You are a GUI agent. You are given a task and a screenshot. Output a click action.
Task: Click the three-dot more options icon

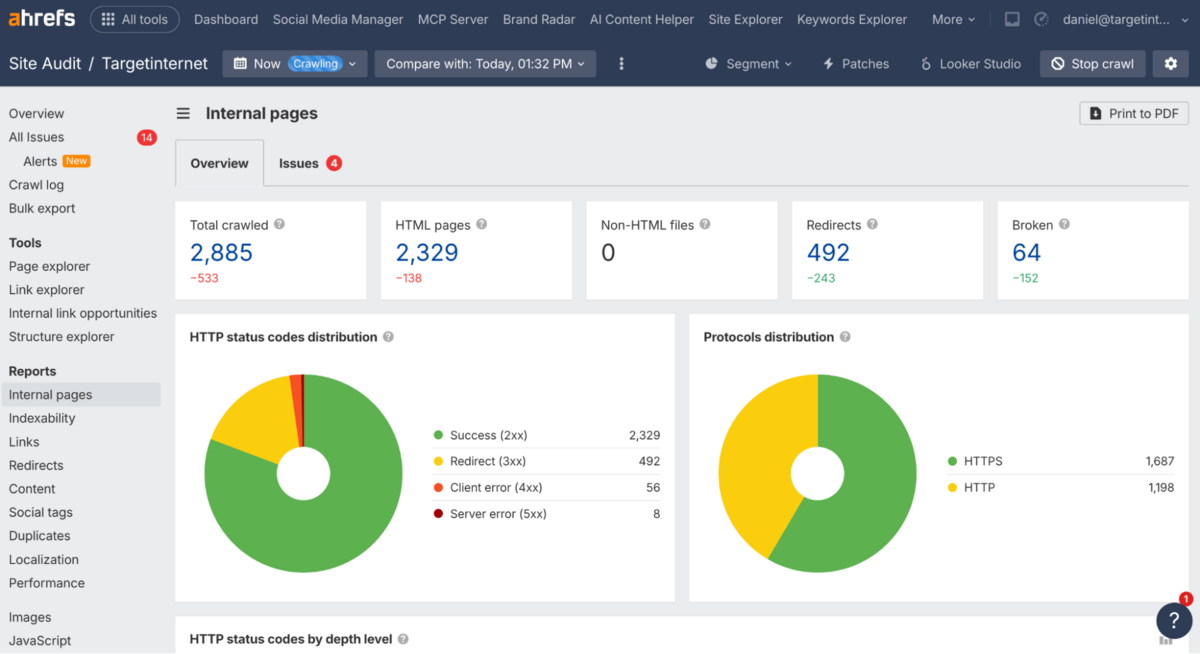coord(621,63)
